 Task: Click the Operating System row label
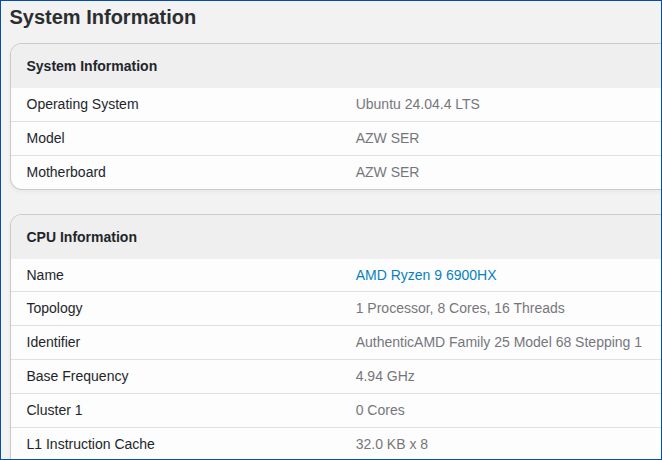pyautogui.click(x=82, y=104)
